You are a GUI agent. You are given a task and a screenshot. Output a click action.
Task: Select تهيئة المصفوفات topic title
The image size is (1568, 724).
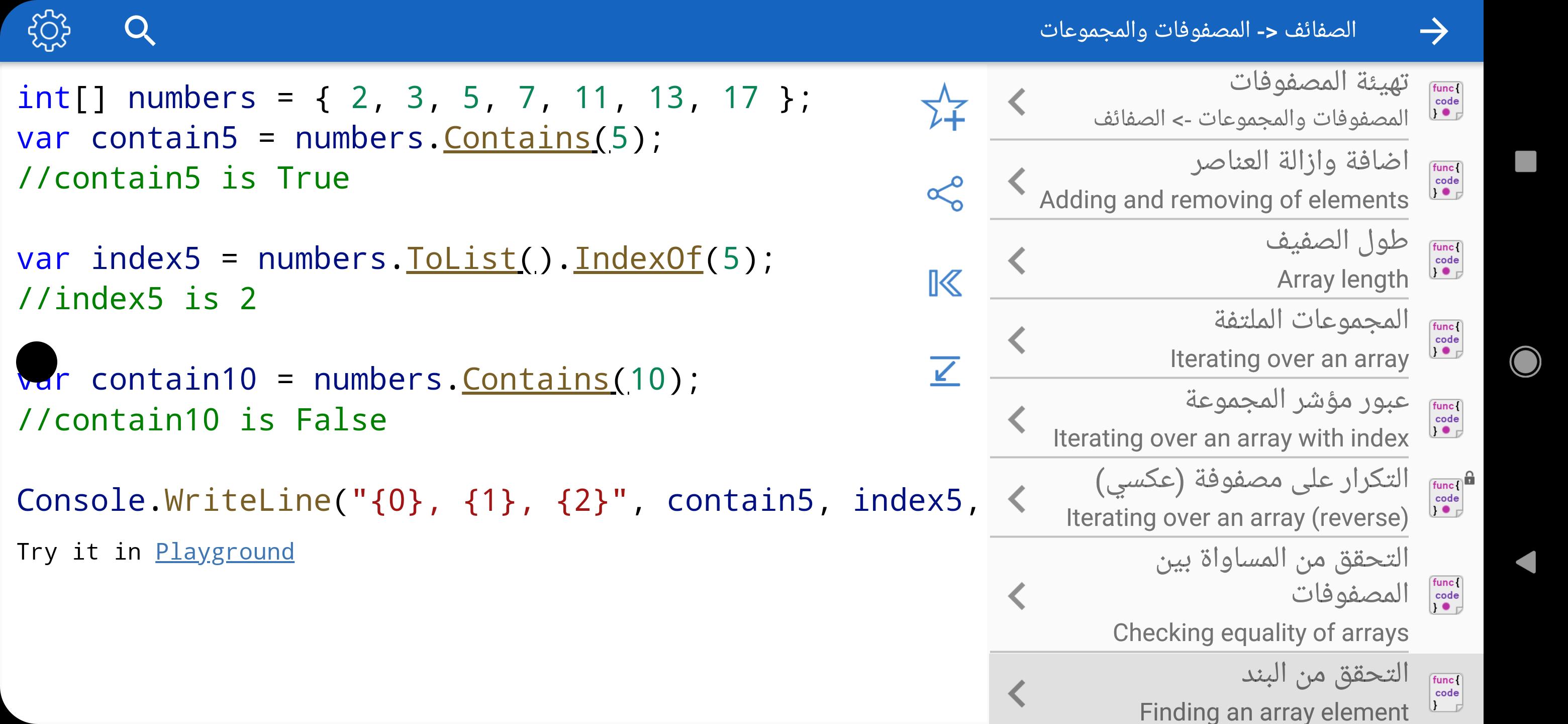[1318, 81]
